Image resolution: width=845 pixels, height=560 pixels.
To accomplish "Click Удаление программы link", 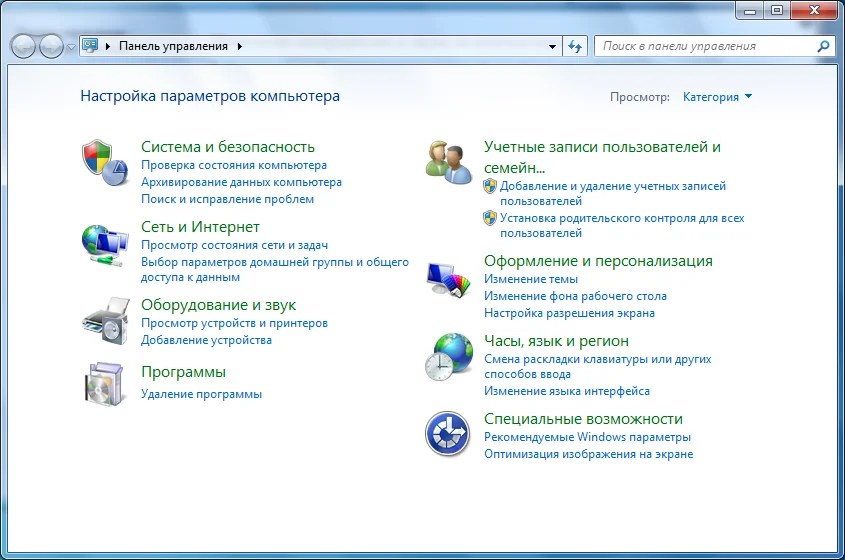I will (201, 394).
